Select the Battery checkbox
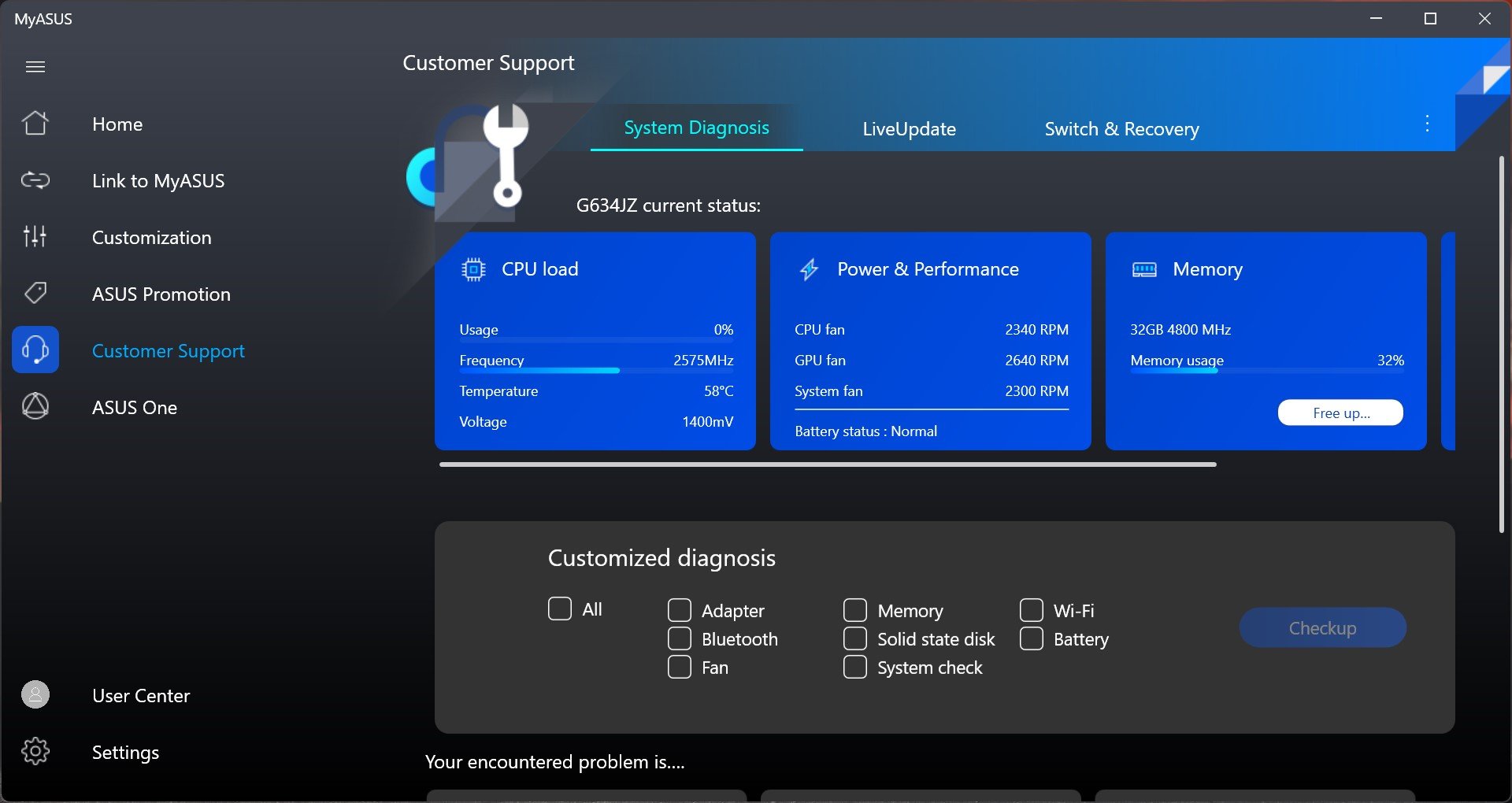 point(1032,638)
